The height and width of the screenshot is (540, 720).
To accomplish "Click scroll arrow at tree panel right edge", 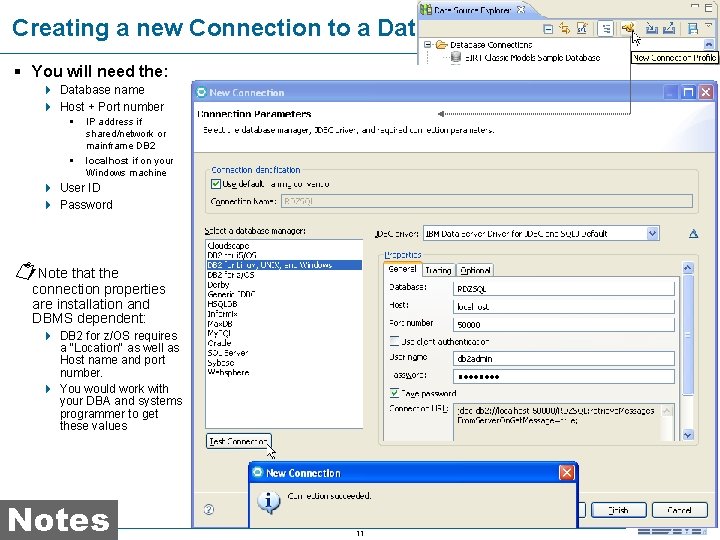I will click(x=709, y=44).
